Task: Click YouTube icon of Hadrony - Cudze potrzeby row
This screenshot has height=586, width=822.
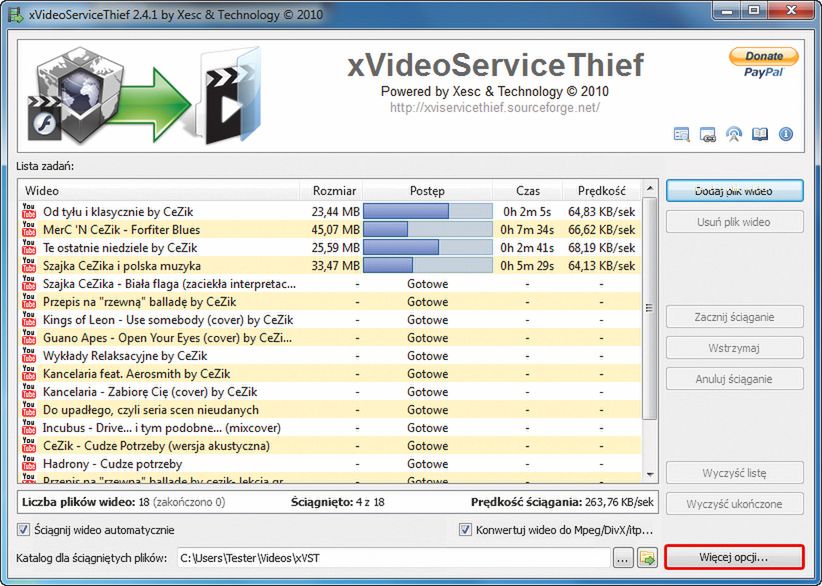Action: pyautogui.click(x=29, y=463)
